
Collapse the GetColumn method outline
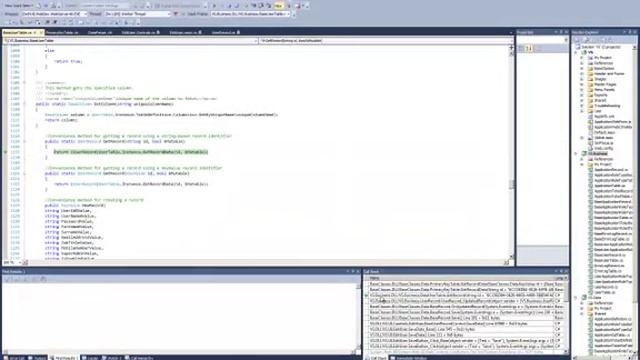pos(24,104)
